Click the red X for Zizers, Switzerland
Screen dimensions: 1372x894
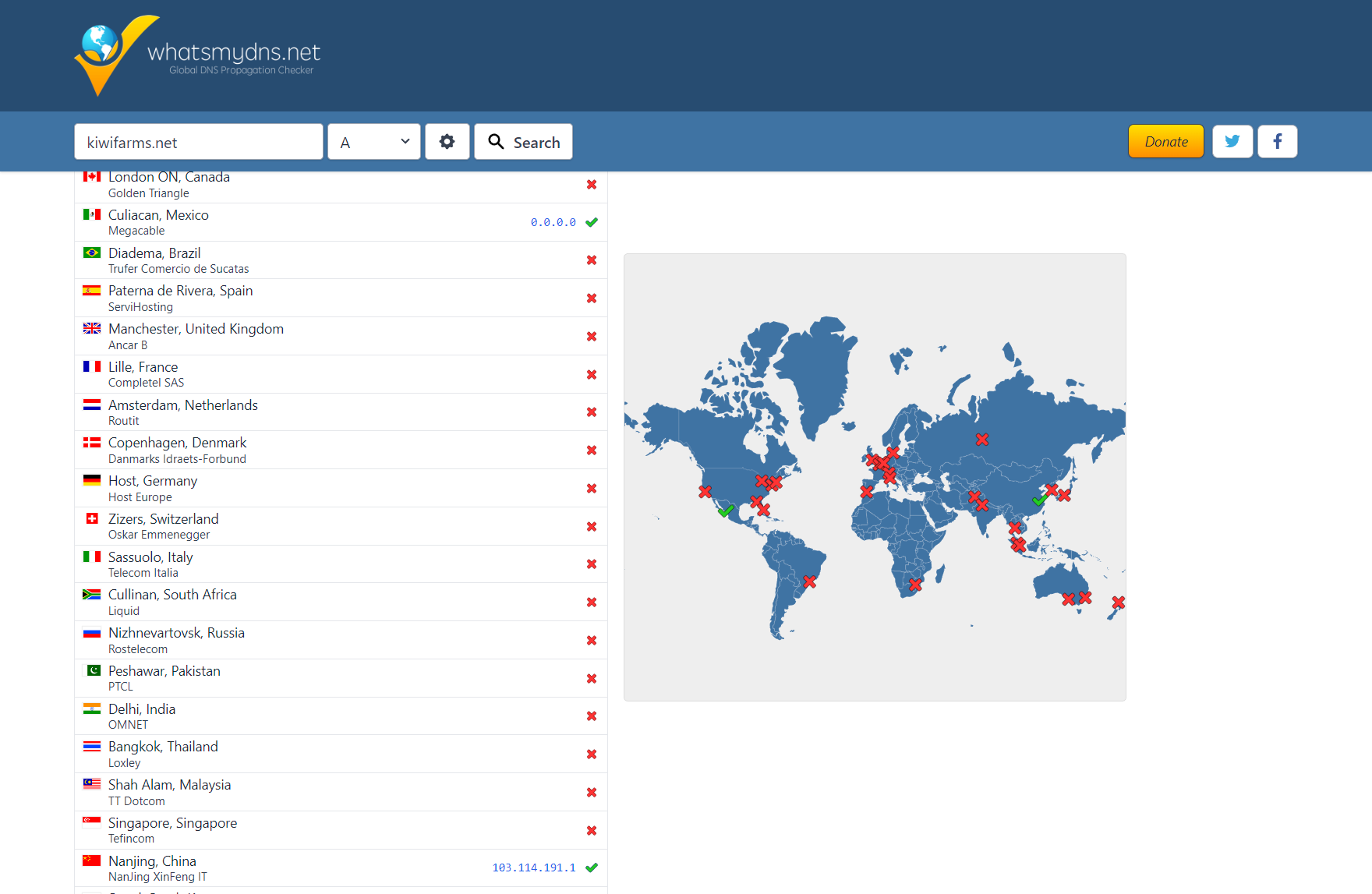tap(592, 527)
